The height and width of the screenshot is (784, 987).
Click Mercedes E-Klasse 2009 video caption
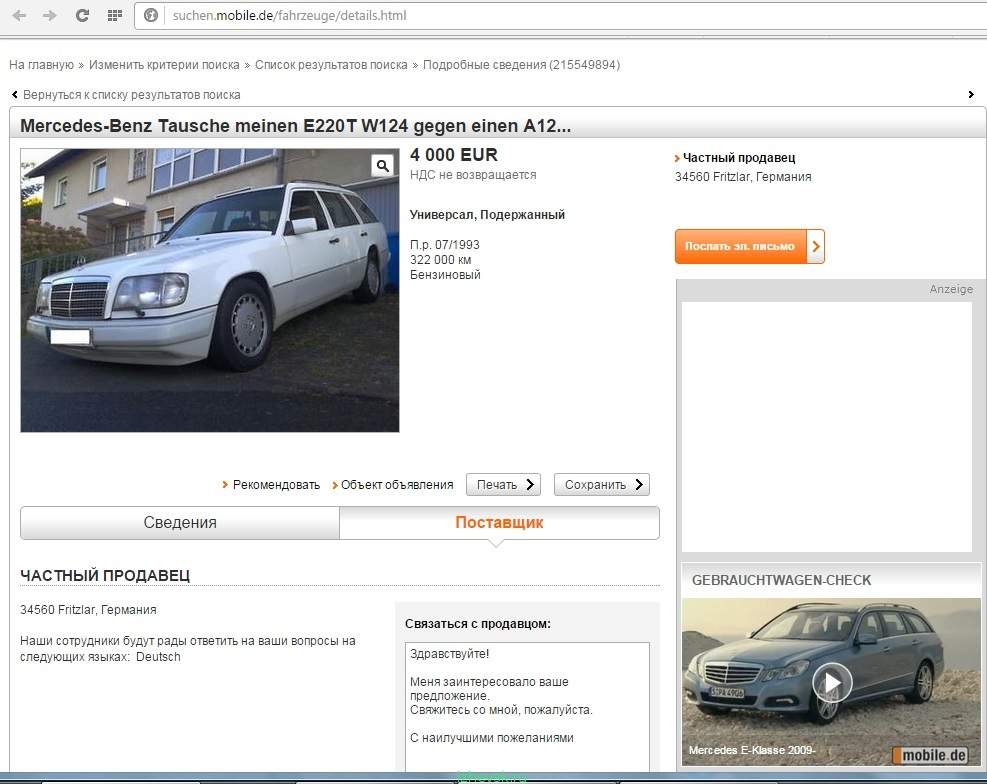pyautogui.click(x=752, y=751)
